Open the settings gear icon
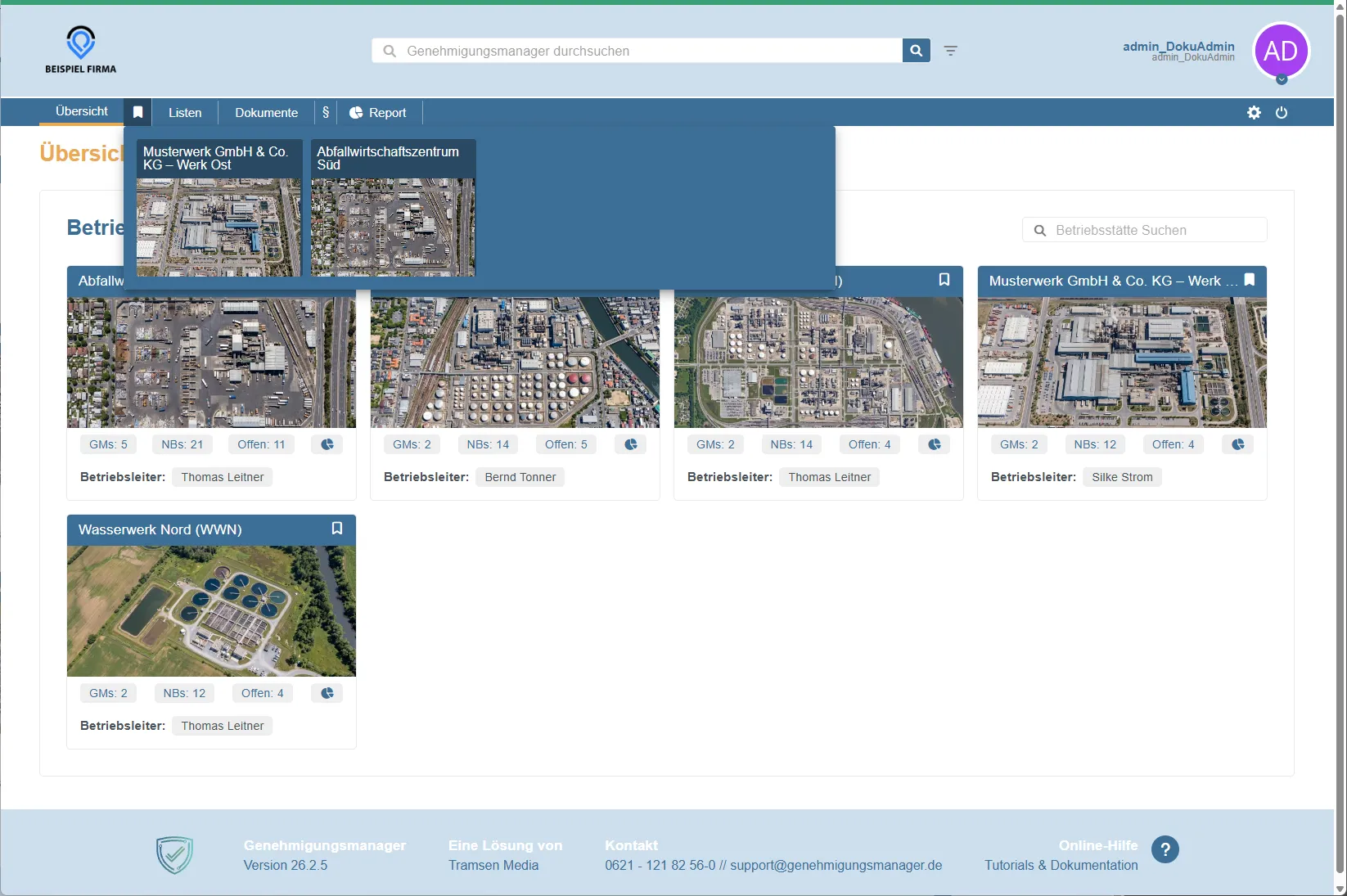The height and width of the screenshot is (896, 1347). tap(1254, 112)
